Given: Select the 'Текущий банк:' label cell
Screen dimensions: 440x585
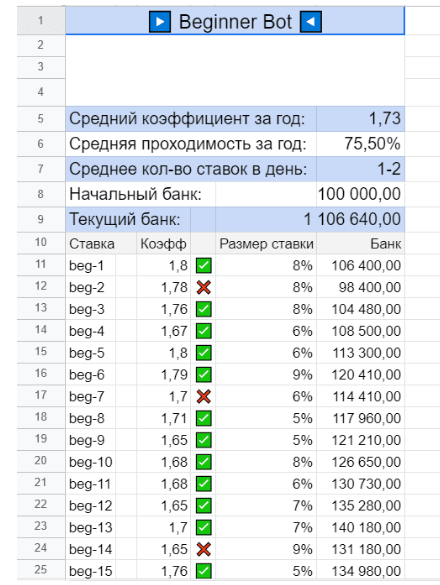Looking at the screenshot, I should 128,219.
